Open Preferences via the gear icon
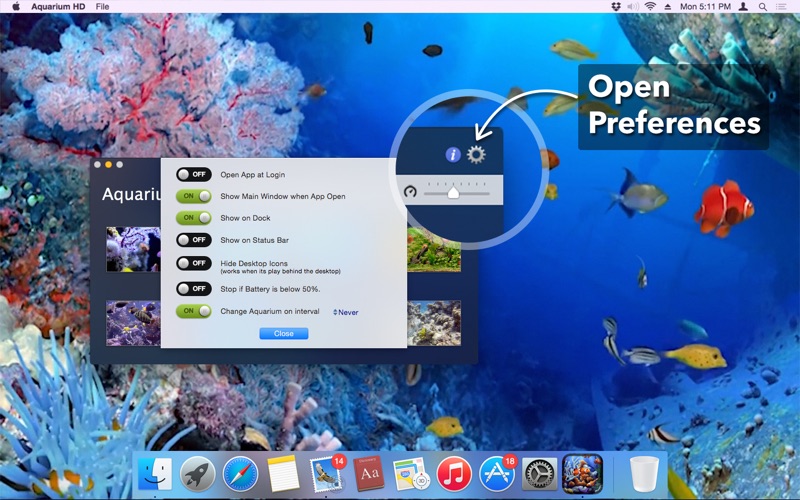Image resolution: width=800 pixels, height=500 pixels. 476,155
